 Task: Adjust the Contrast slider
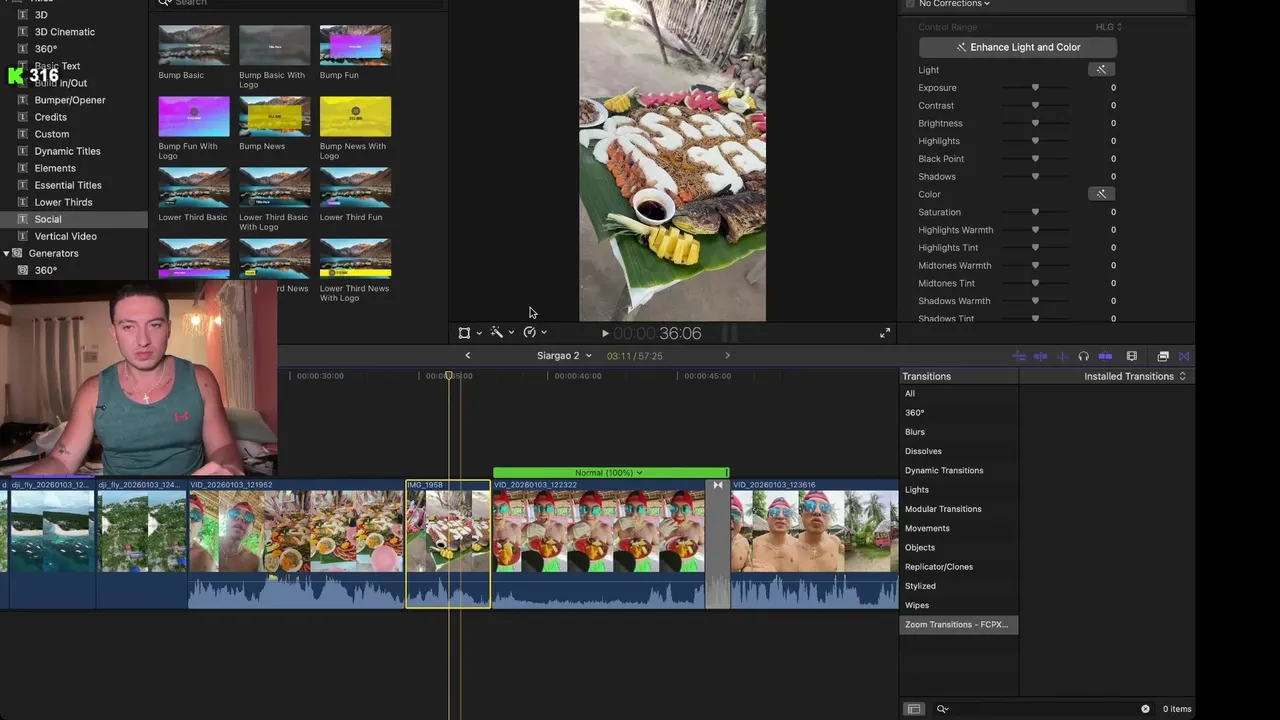(1035, 106)
